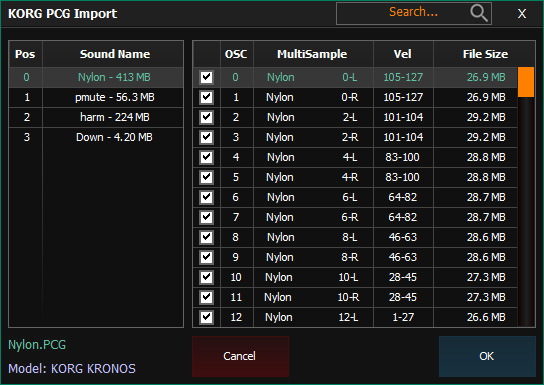Select the harm - 224 MB sound
544x385 pixels.
(x=114, y=117)
